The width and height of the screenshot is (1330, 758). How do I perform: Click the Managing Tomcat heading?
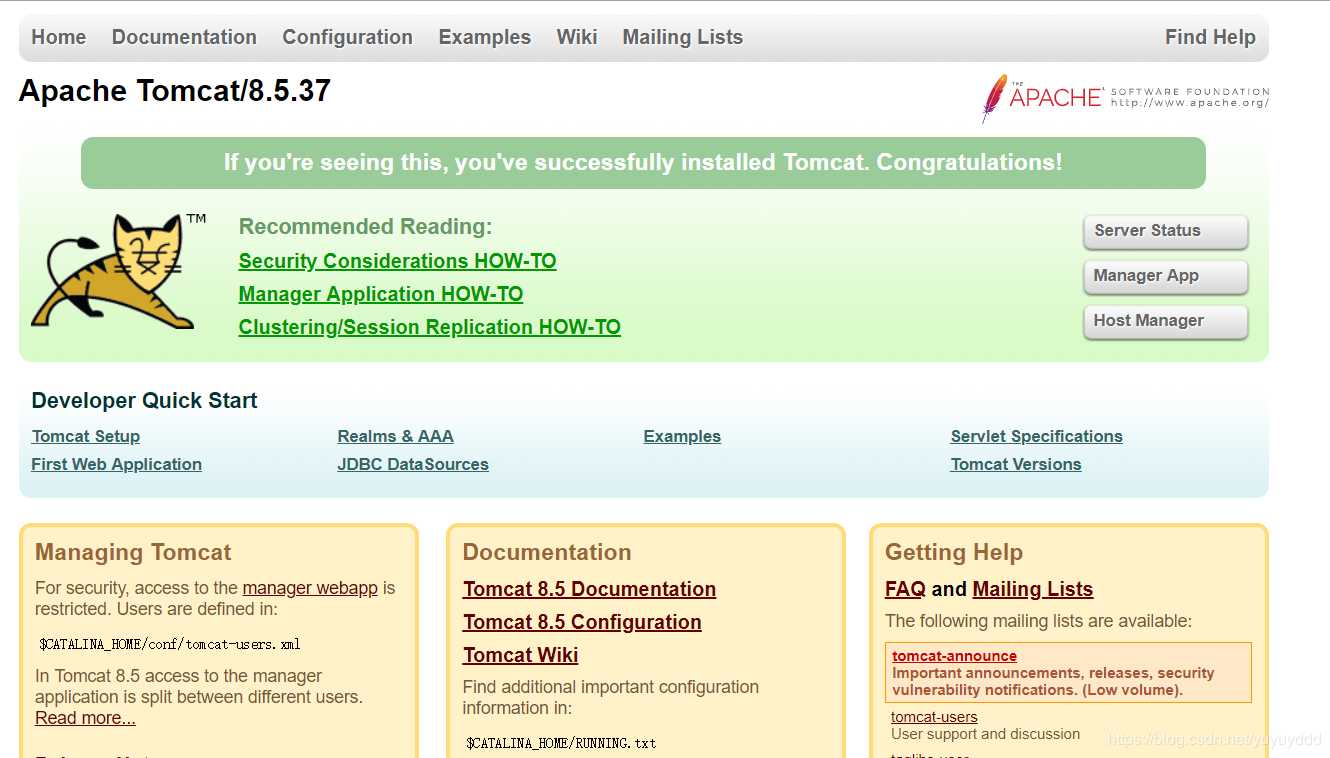pos(133,552)
